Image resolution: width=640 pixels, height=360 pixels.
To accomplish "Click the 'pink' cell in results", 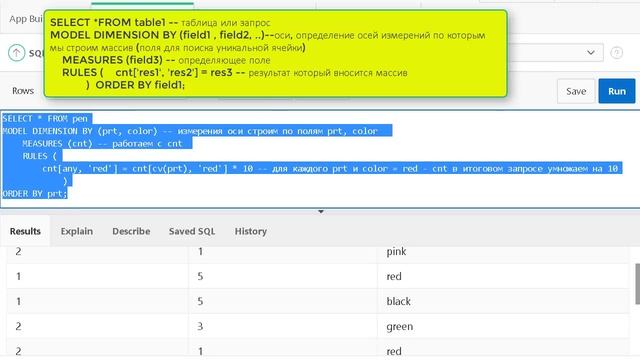I will click(x=396, y=251).
